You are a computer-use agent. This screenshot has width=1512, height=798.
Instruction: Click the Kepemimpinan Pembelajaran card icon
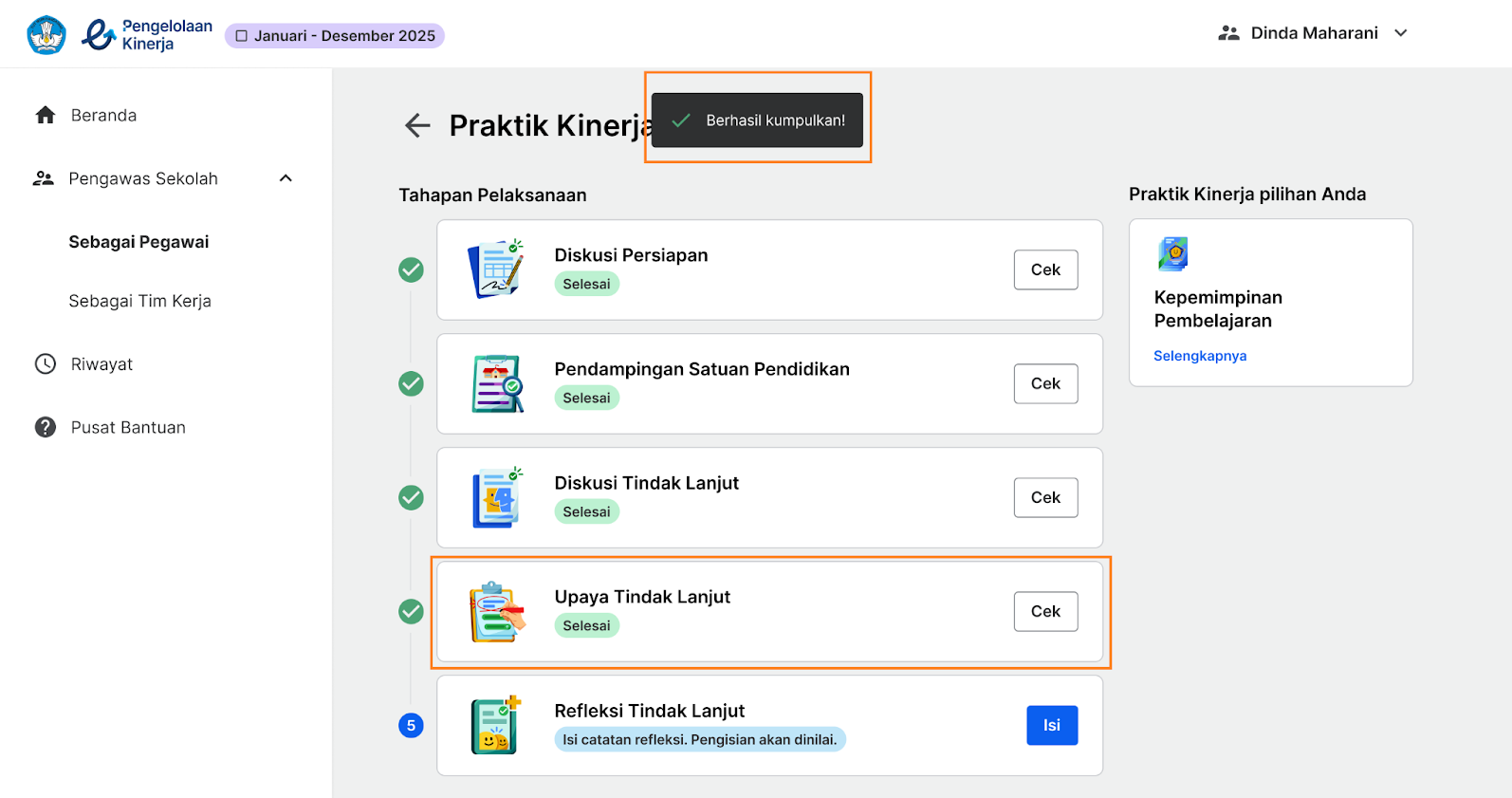point(1173,254)
